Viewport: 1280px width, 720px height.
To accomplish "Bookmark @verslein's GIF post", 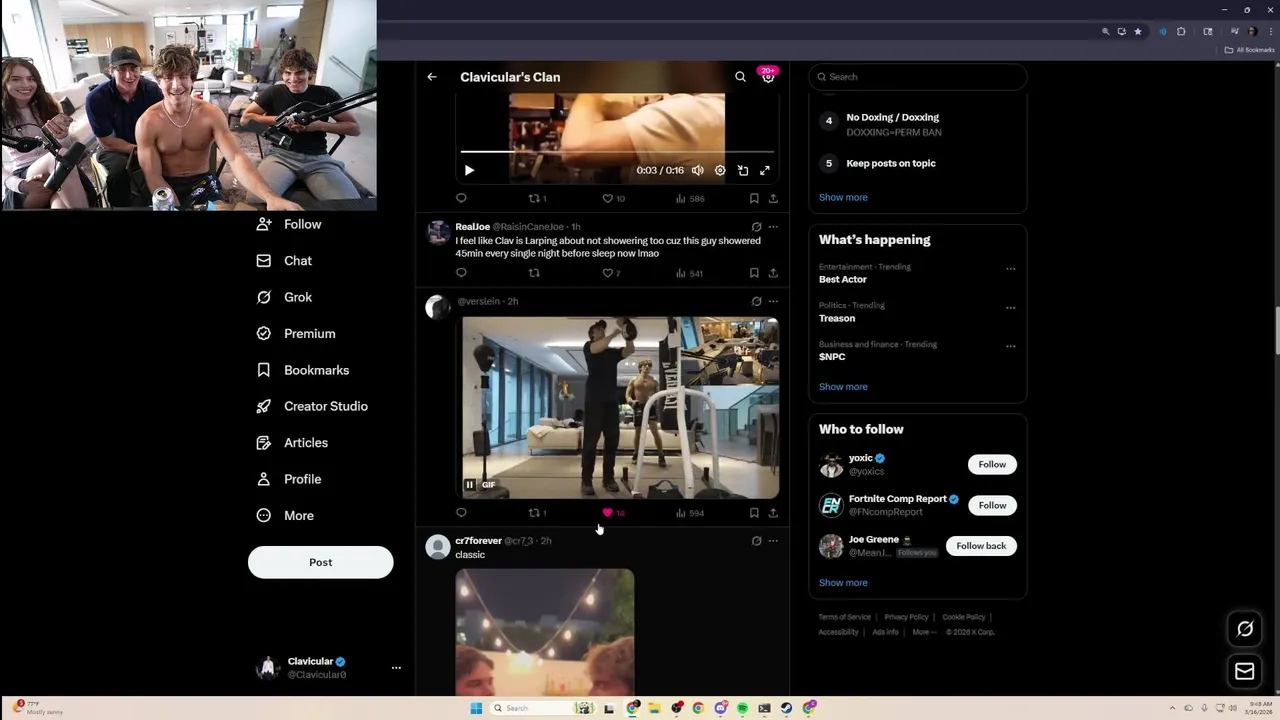I will click(754, 513).
